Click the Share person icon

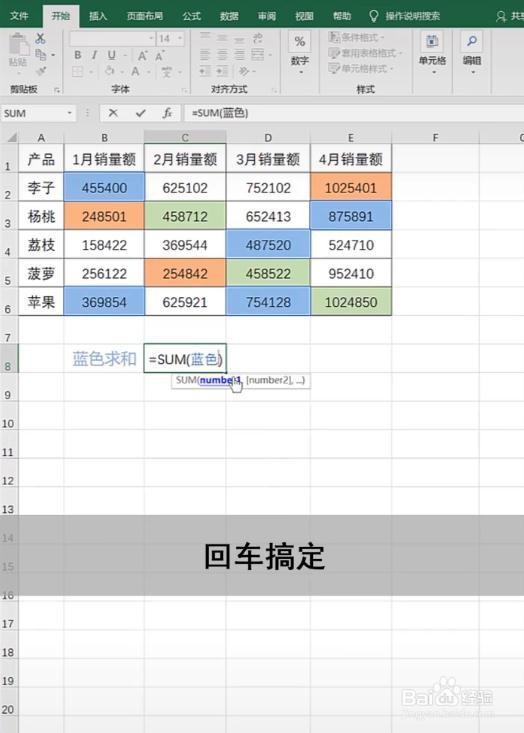click(x=501, y=16)
